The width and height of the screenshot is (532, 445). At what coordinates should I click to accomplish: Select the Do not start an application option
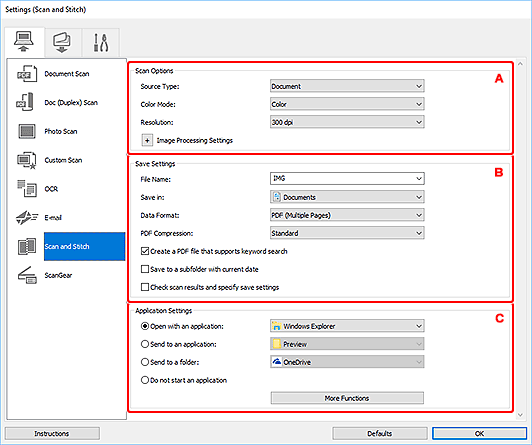pos(145,380)
